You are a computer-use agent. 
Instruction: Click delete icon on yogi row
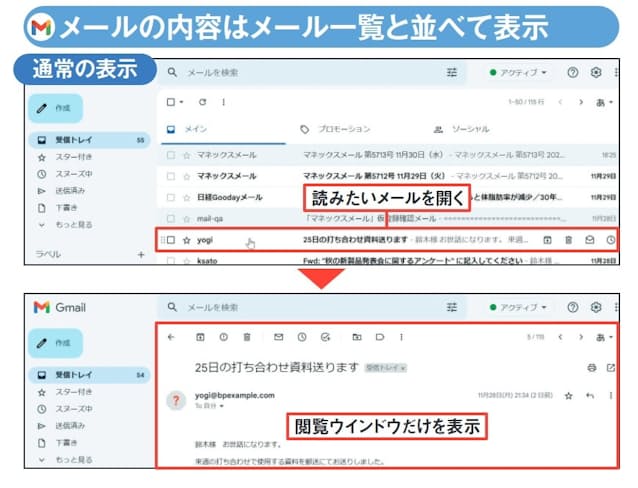[569, 240]
